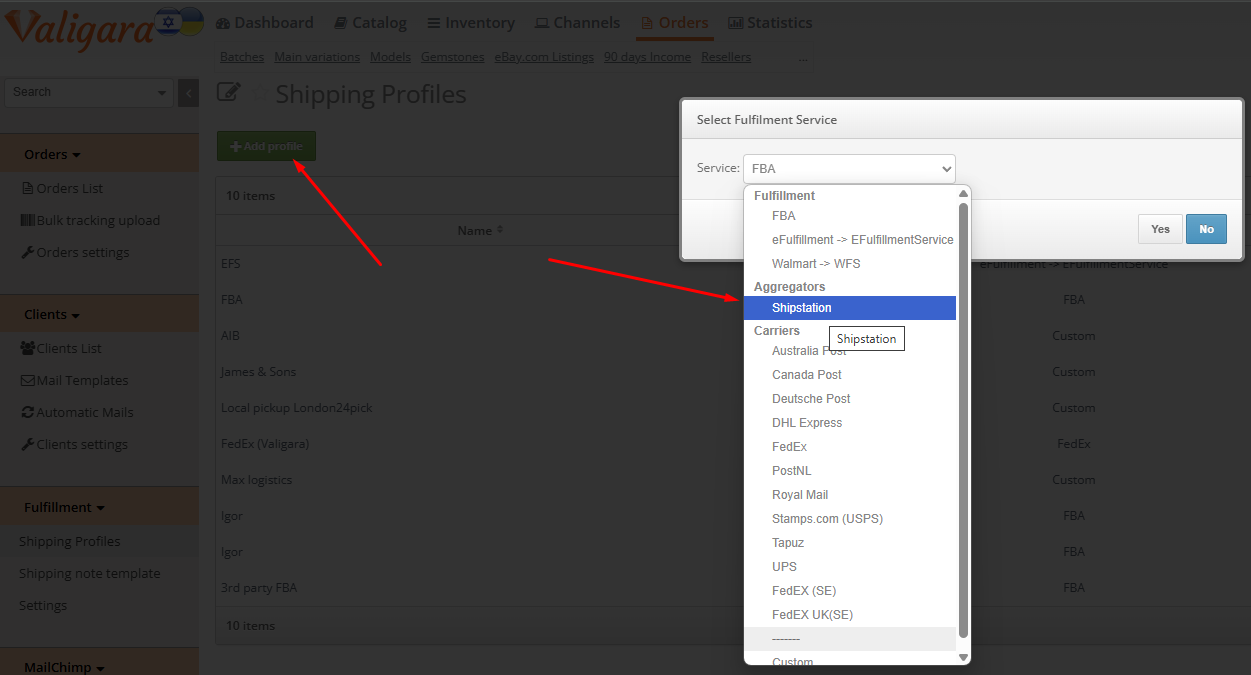This screenshot has width=1251, height=675.
Task: Select Walmart -> WFS option
Action: pos(850,264)
